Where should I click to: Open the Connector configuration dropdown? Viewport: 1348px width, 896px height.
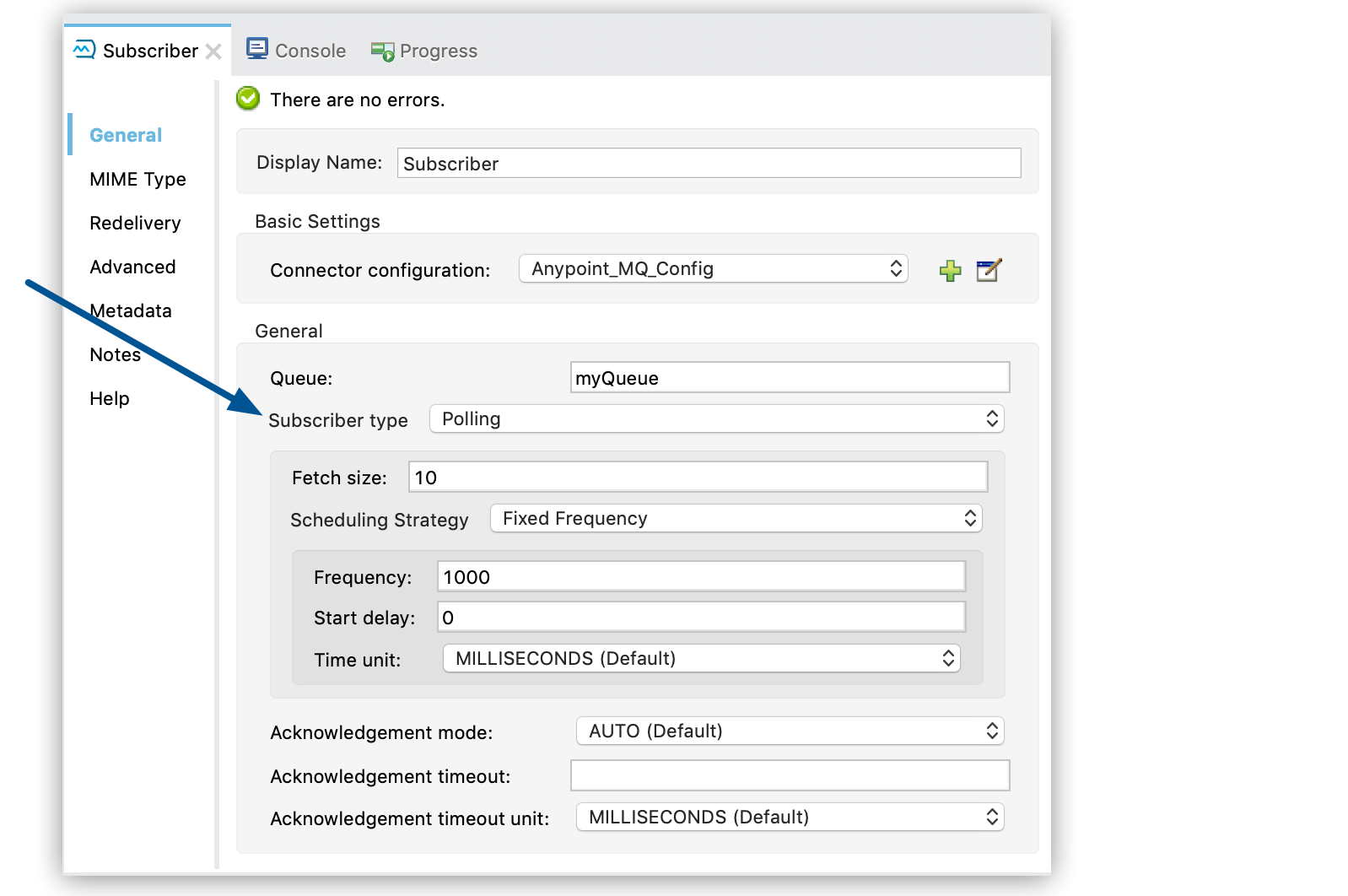pos(713,269)
